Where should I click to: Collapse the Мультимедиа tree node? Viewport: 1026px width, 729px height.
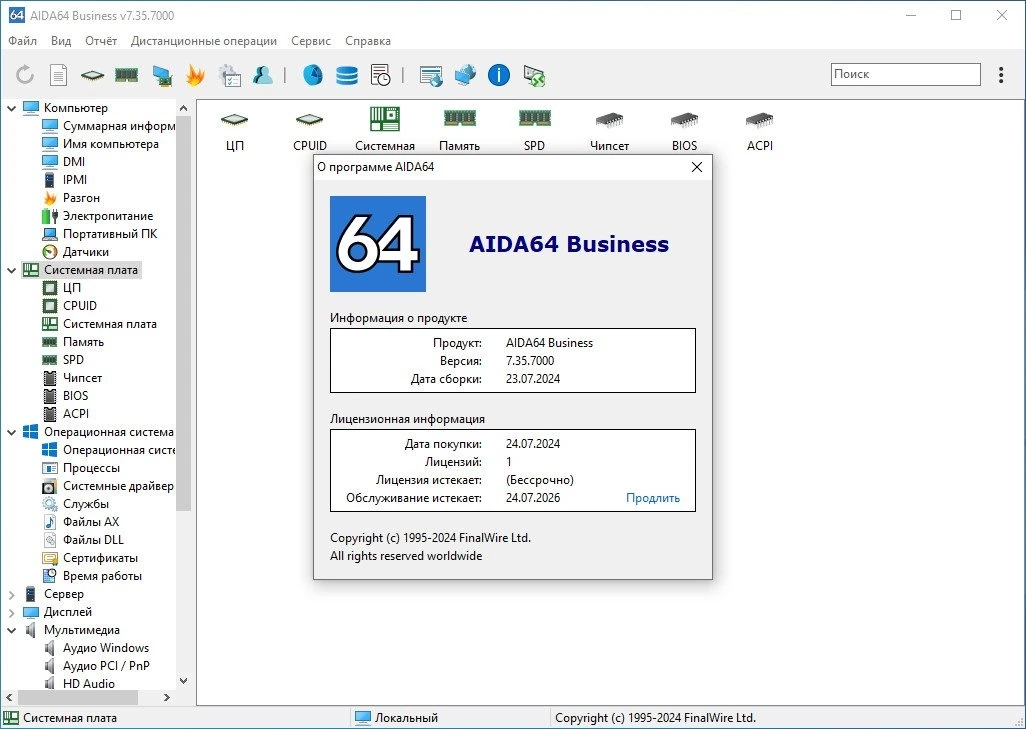pyautogui.click(x=11, y=630)
